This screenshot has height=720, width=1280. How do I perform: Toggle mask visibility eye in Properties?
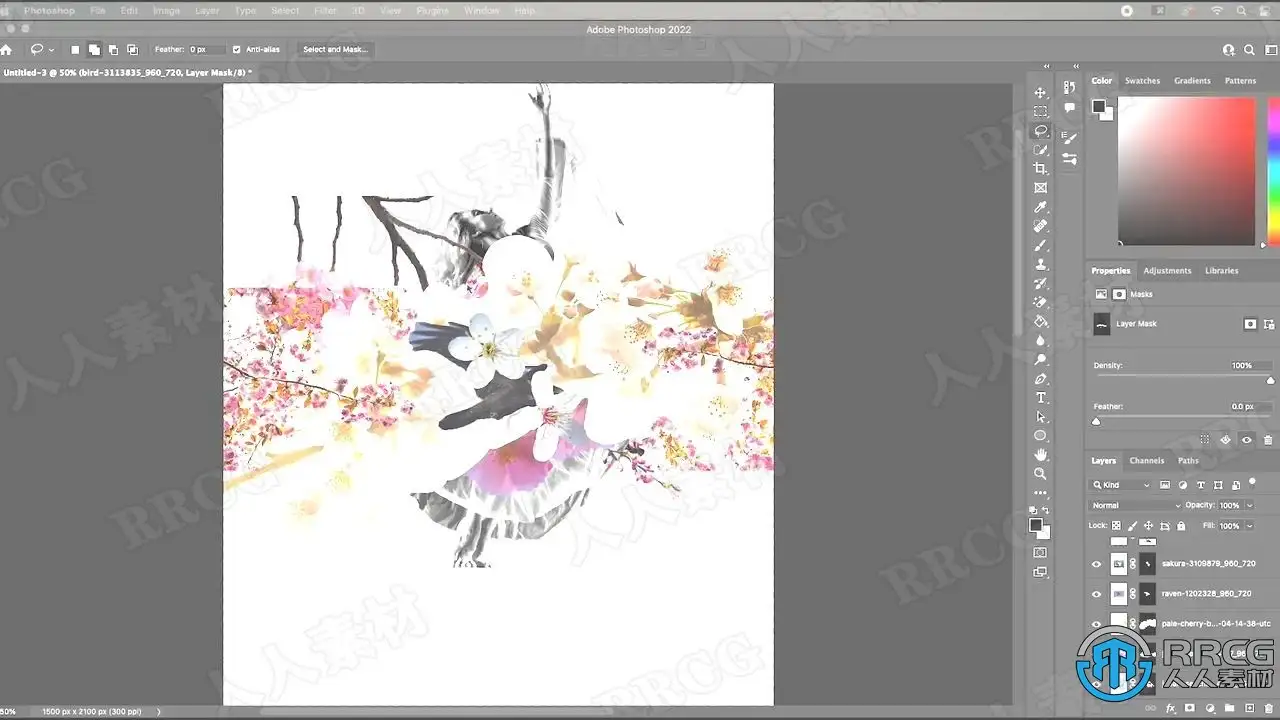pyautogui.click(x=1246, y=440)
